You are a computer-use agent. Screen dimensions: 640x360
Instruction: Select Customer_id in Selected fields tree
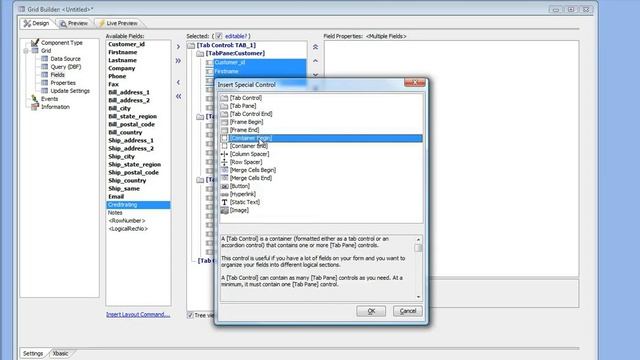pos(230,62)
